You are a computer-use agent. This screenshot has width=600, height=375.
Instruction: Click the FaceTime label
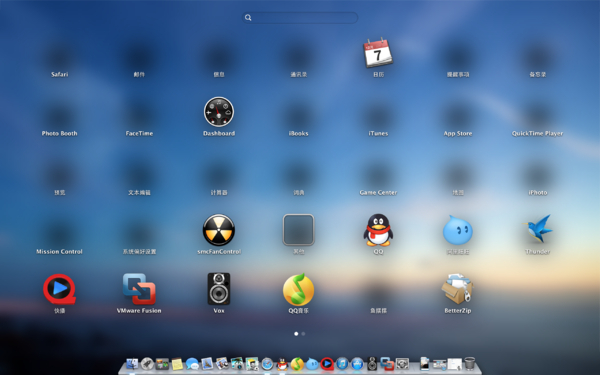click(139, 133)
